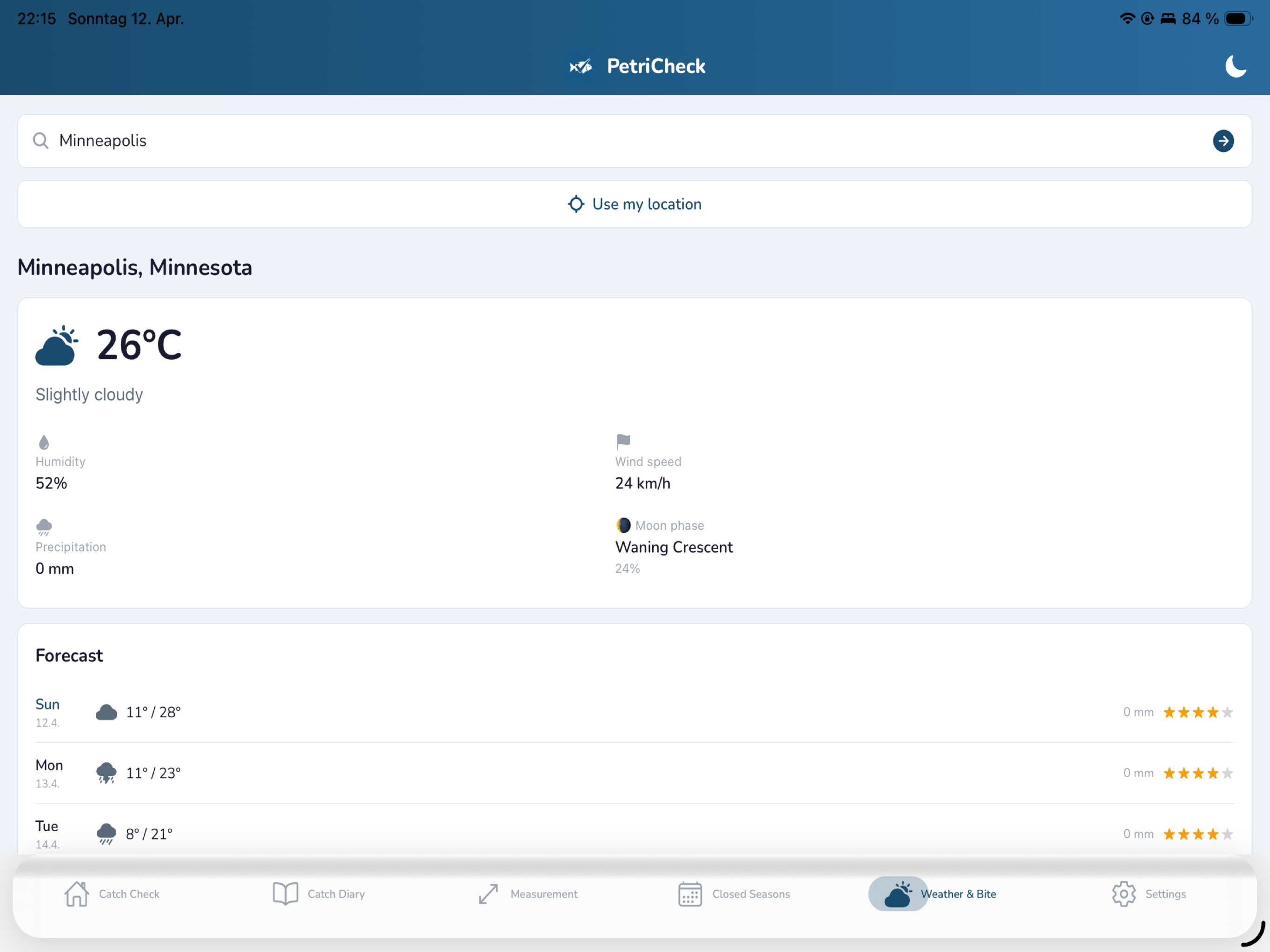The height and width of the screenshot is (952, 1270).
Task: Click the 24 km/h wind value
Action: point(642,483)
